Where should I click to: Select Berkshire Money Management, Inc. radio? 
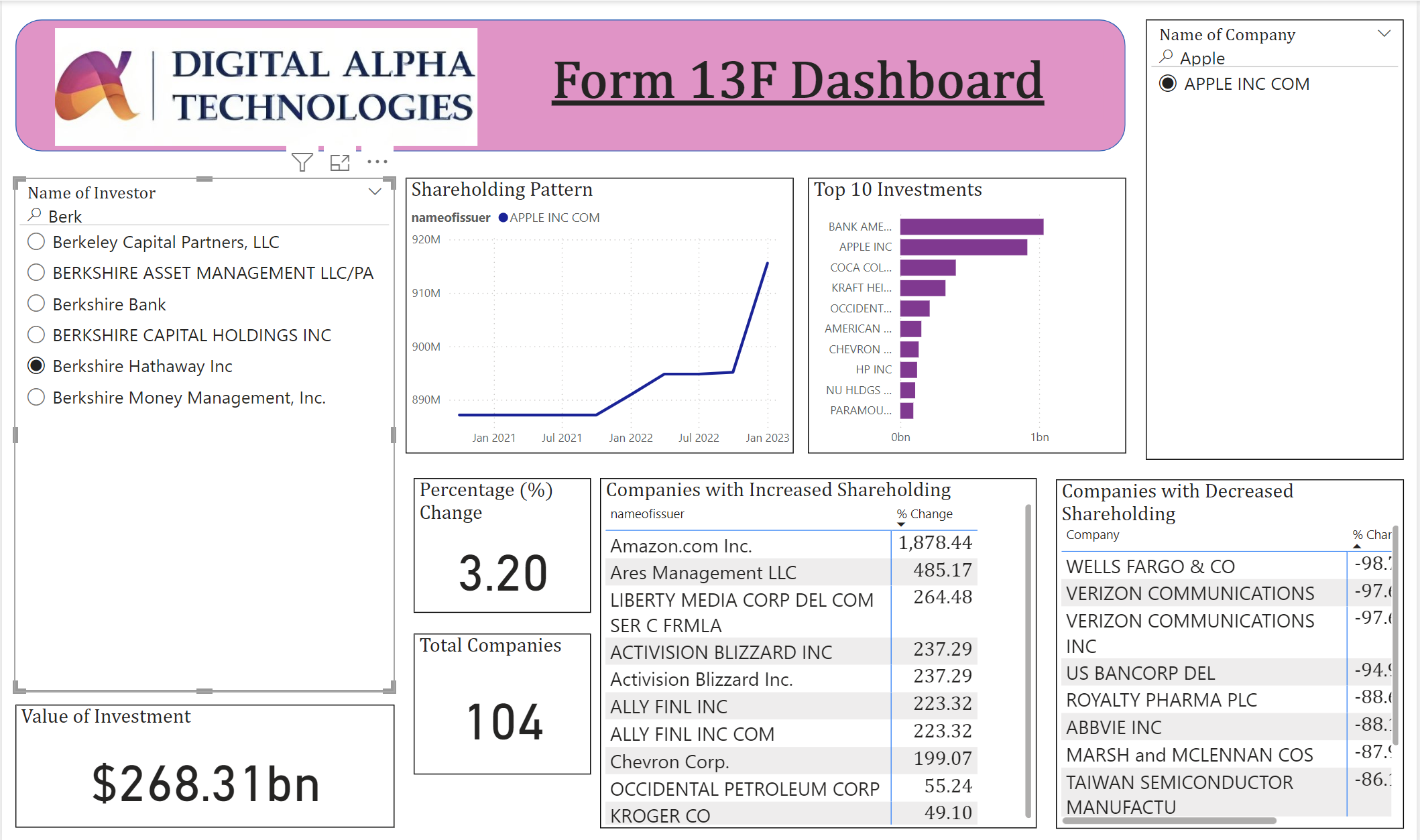(x=36, y=397)
